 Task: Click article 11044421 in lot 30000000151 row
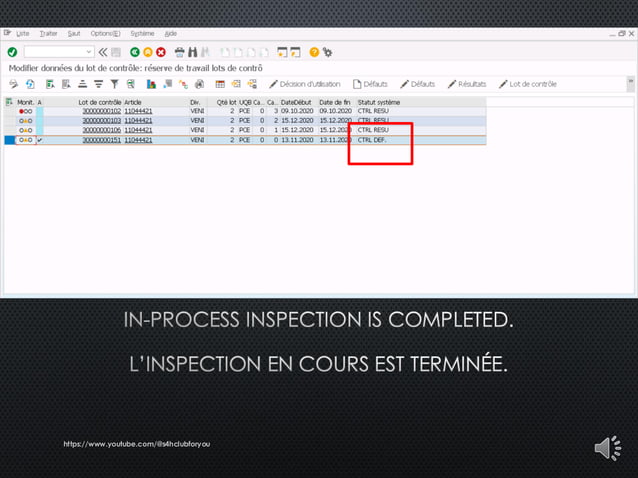[x=138, y=140]
